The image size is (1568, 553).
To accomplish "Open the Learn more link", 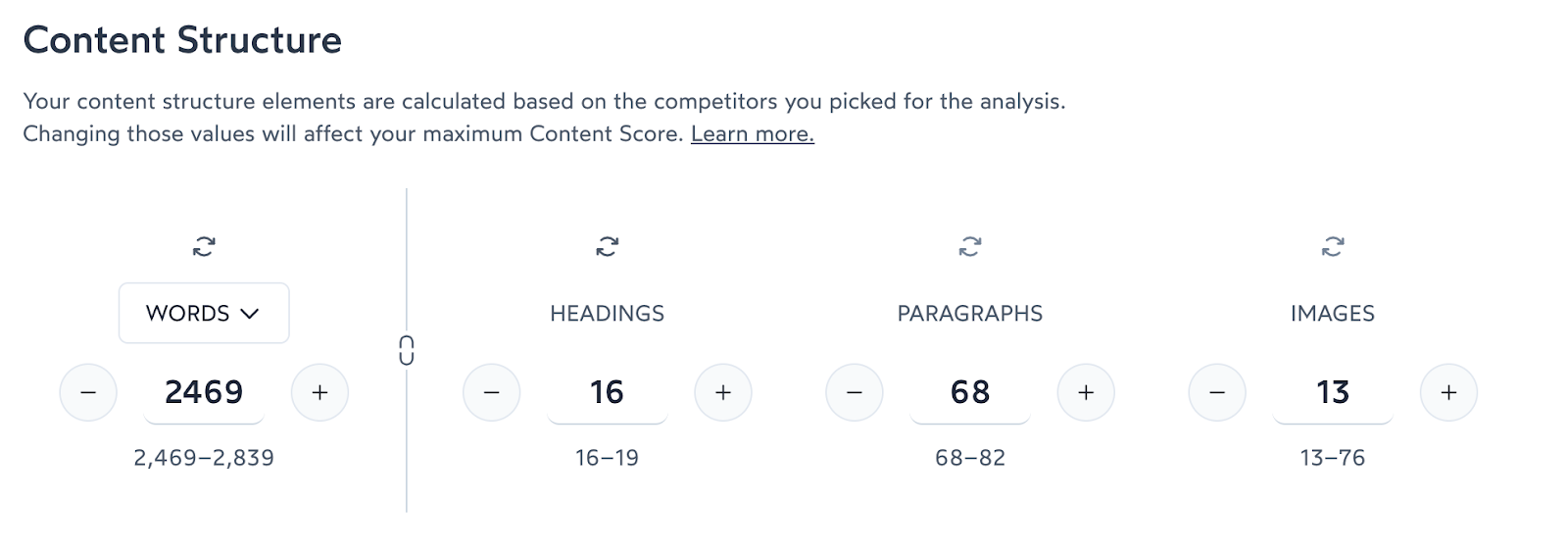I will click(752, 134).
